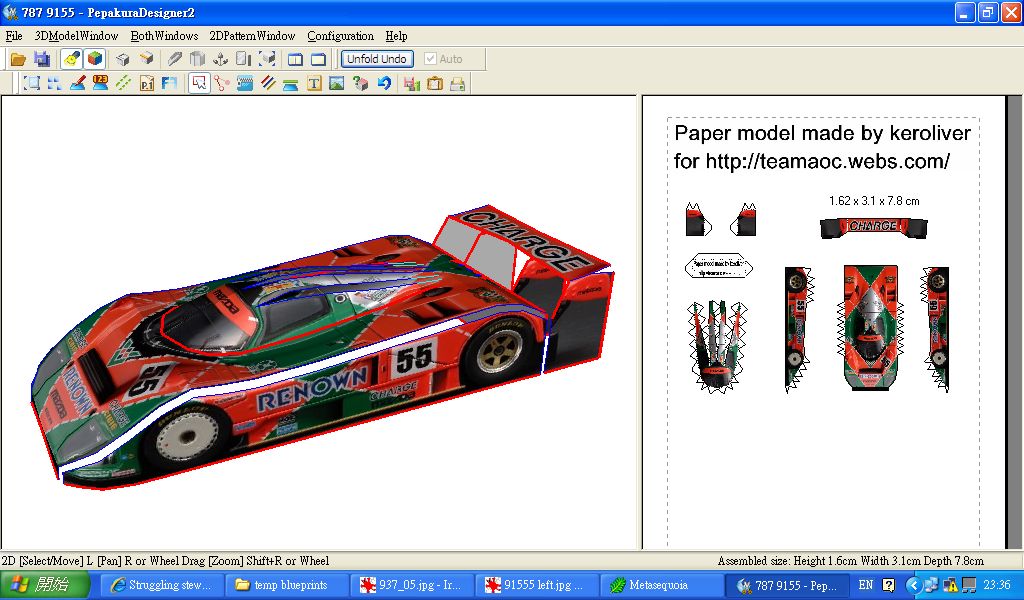Image resolution: width=1024 pixels, height=600 pixels.
Task: Open the File menu
Action: coord(14,36)
